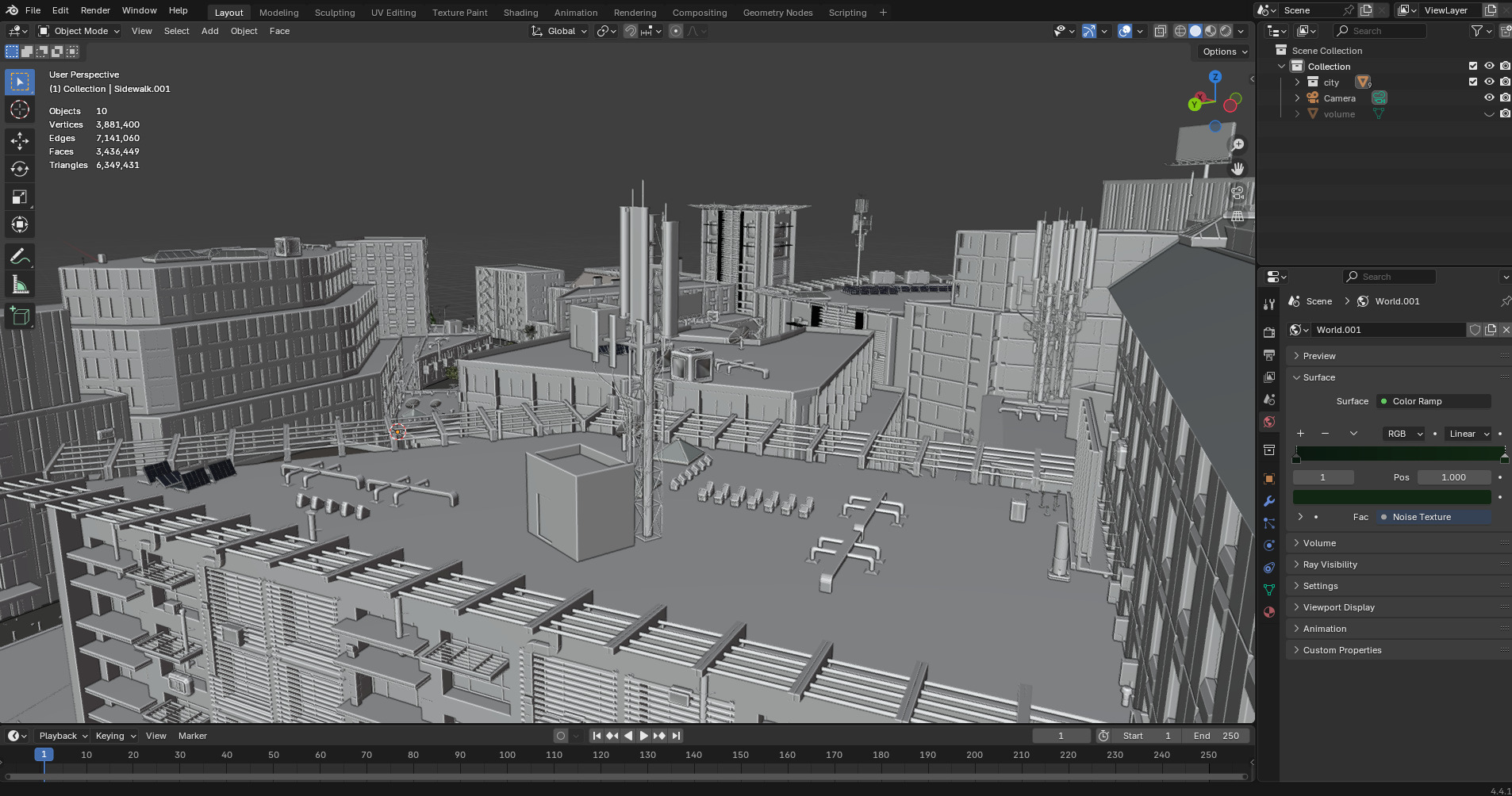Click the Noise Texture Fac button
Viewport: 1512px width, 796px height.
[1433, 517]
